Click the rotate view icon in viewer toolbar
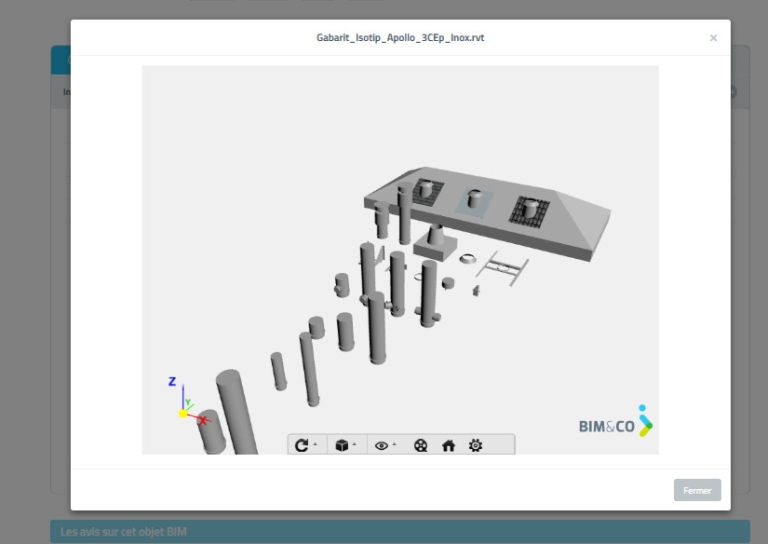This screenshot has height=544, width=768. (301, 445)
